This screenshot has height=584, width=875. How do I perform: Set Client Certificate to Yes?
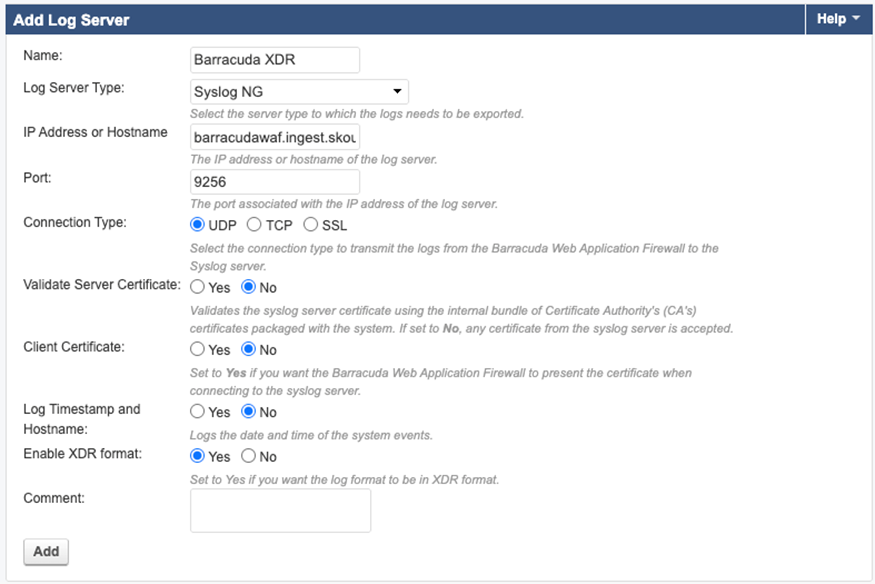point(198,350)
